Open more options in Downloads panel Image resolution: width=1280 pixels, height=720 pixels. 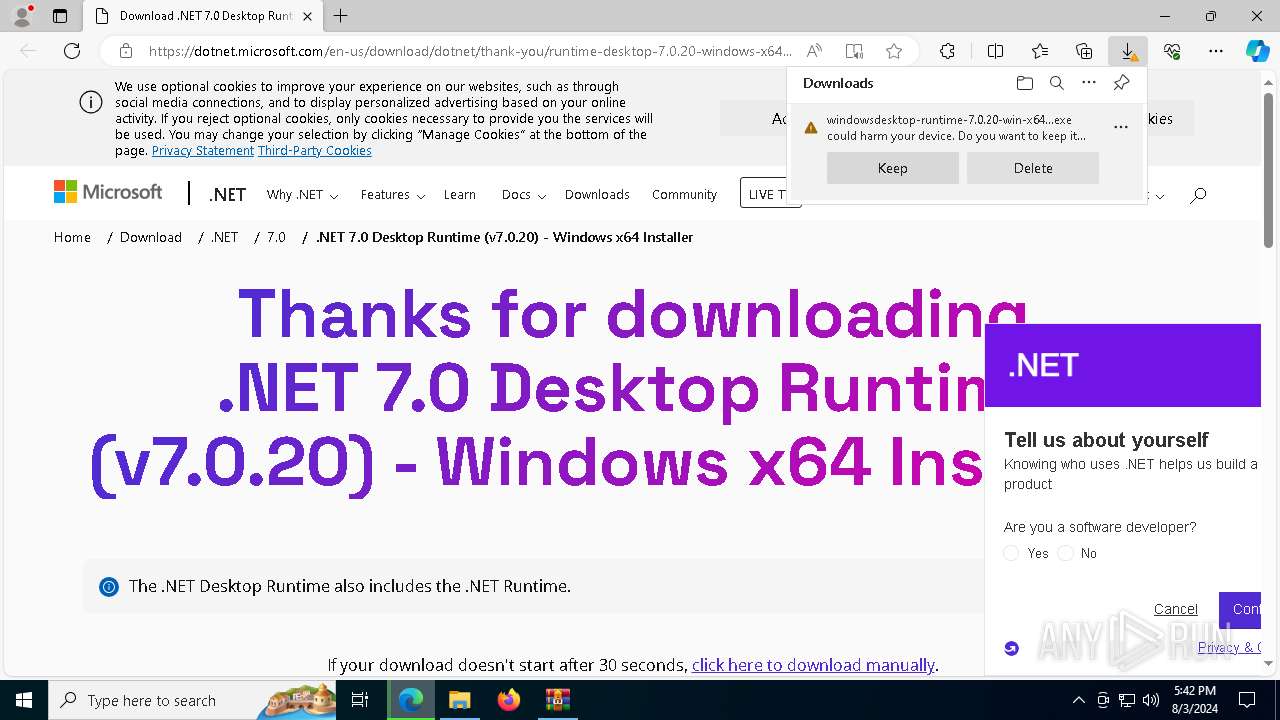[x=1089, y=83]
